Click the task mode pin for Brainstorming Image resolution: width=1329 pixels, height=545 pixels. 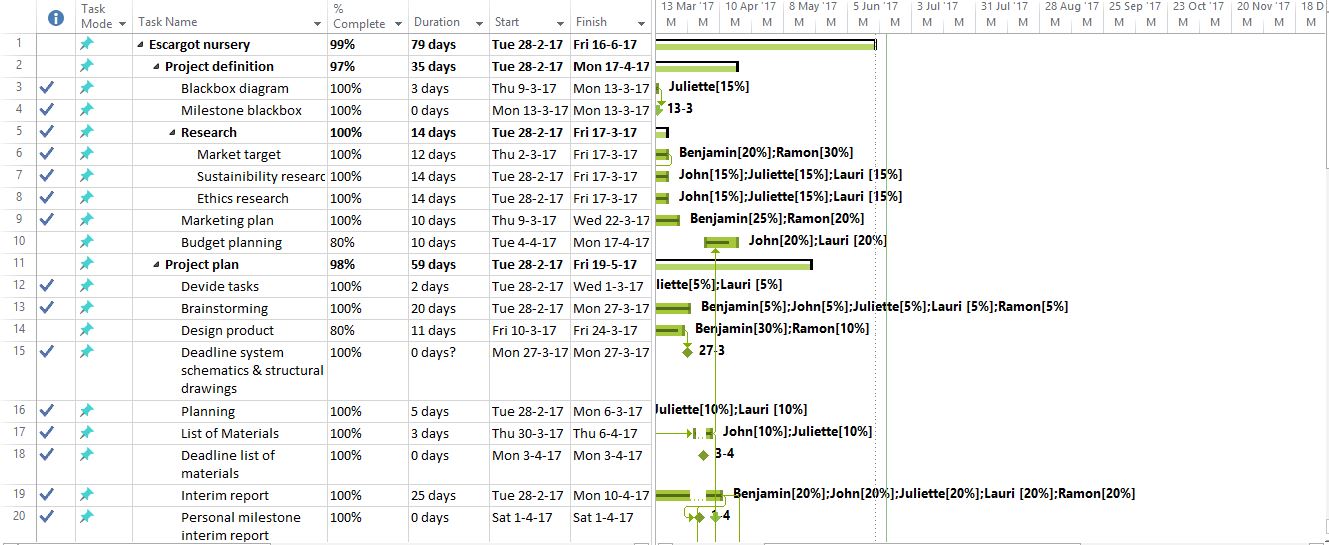pyautogui.click(x=86, y=308)
